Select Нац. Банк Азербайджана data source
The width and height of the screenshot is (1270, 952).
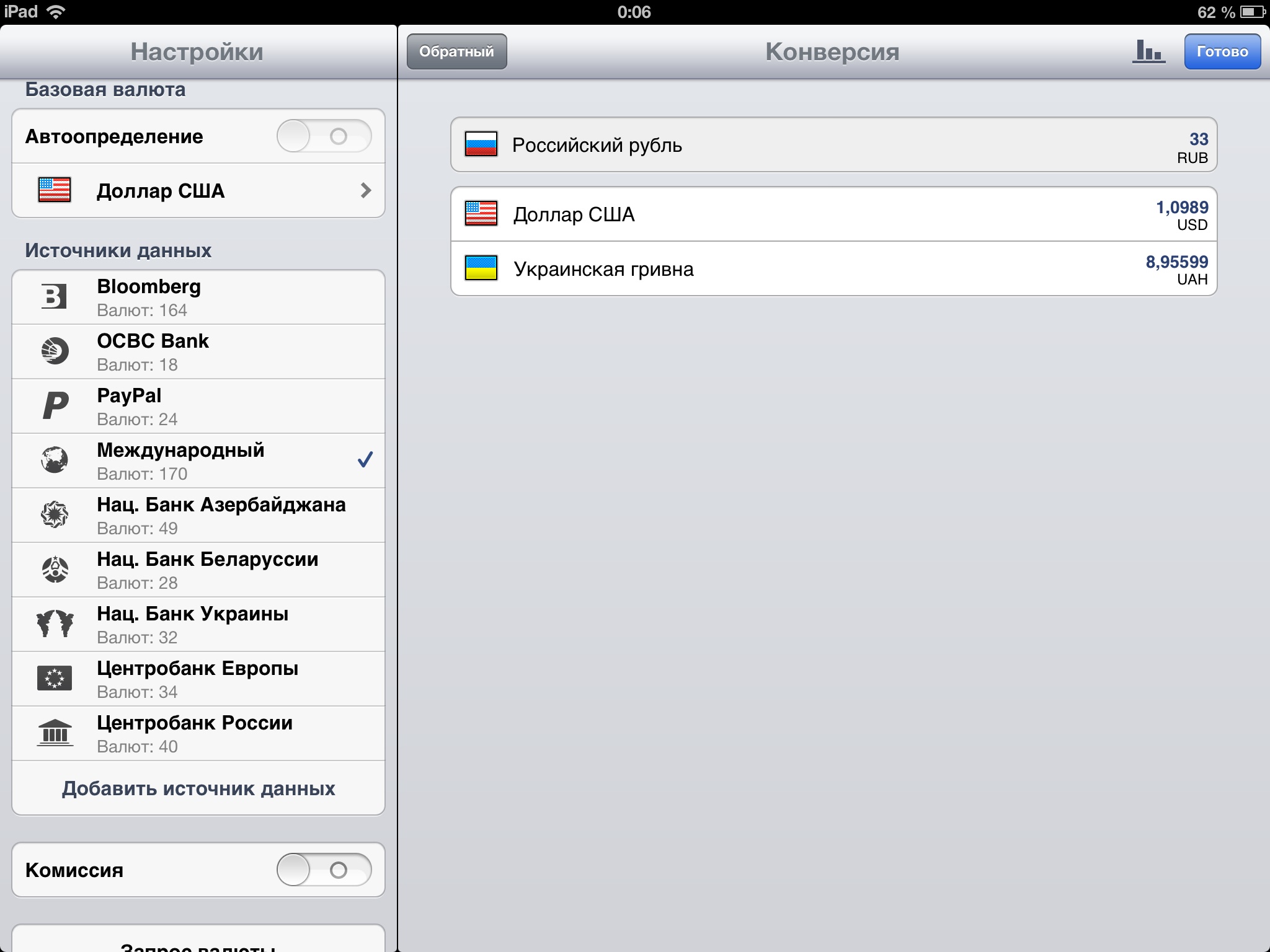198,516
